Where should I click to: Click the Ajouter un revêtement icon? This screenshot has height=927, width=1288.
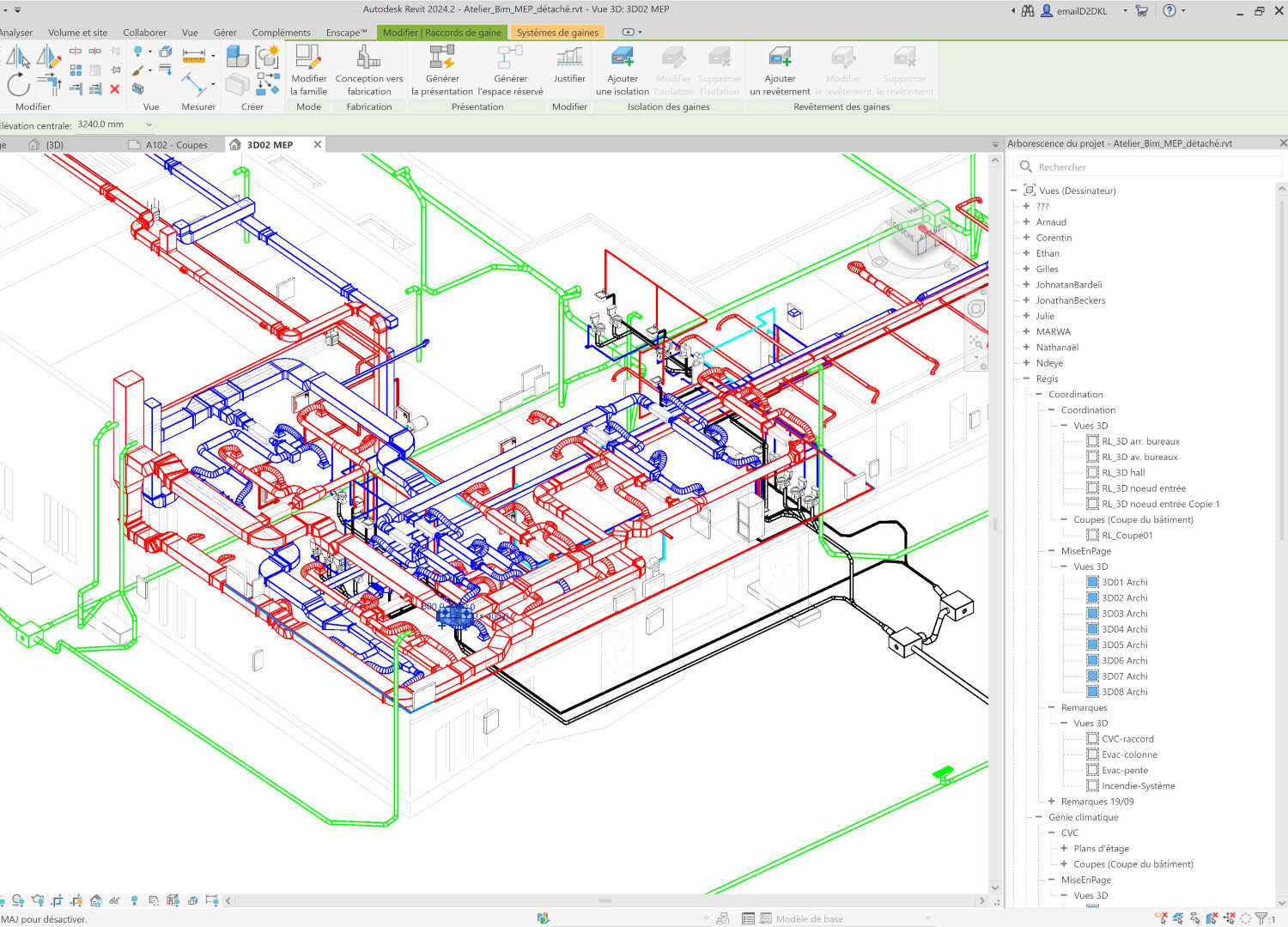tap(779, 58)
